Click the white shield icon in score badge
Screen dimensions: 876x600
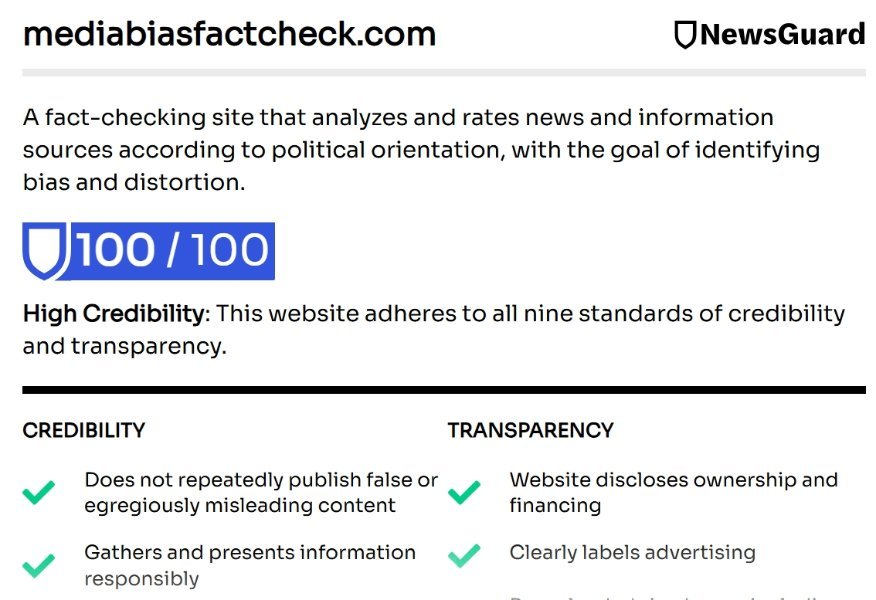click(x=46, y=250)
